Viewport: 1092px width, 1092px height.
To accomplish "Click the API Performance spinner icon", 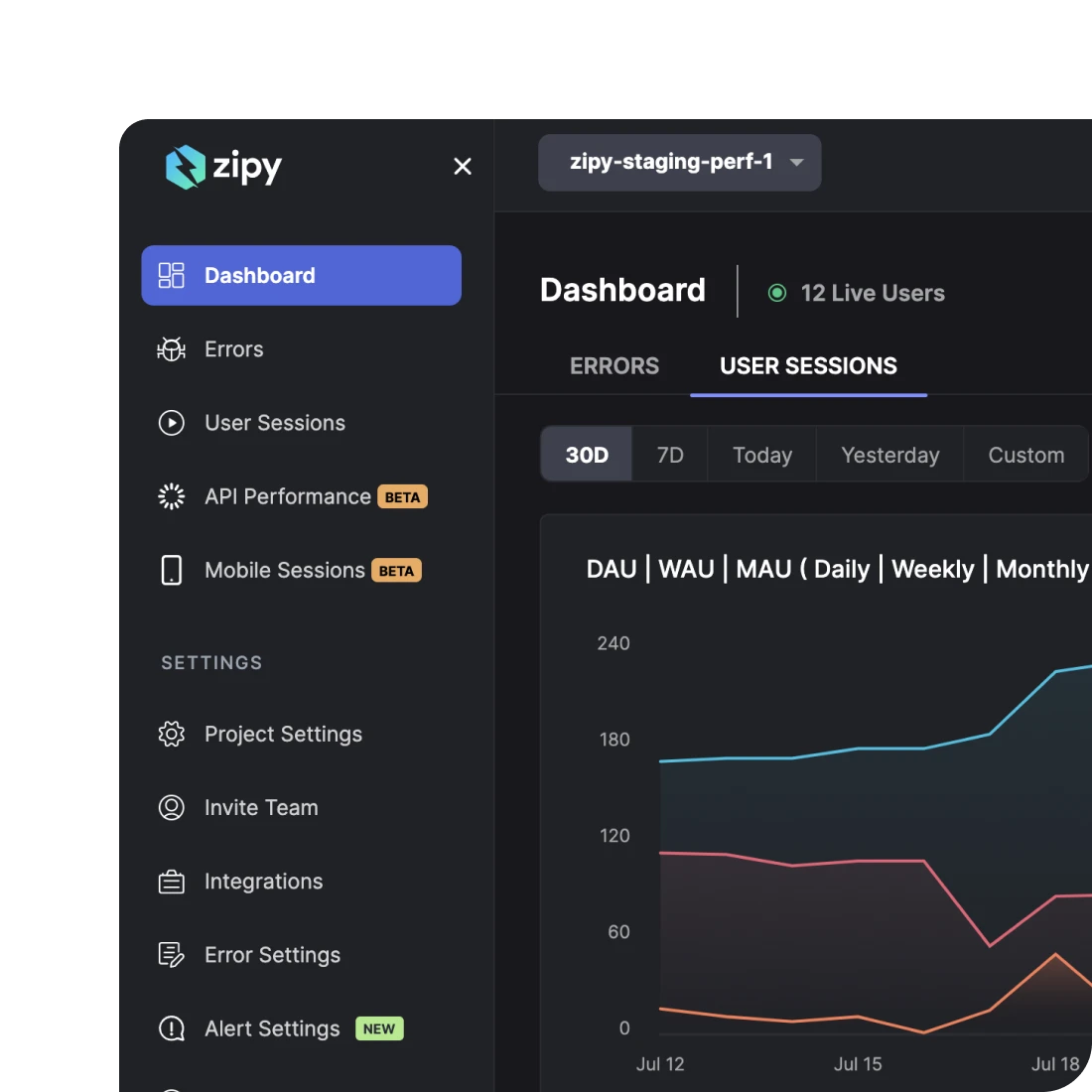I will 172,496.
